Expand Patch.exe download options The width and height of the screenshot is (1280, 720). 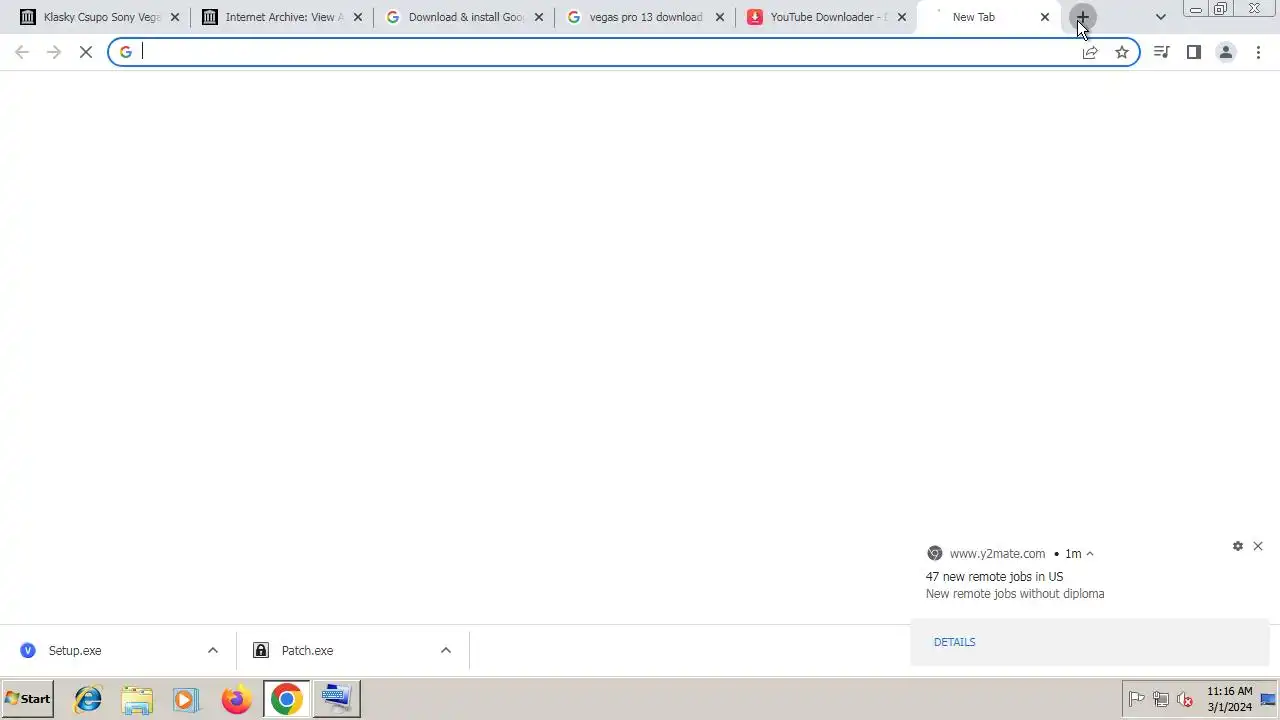click(446, 651)
